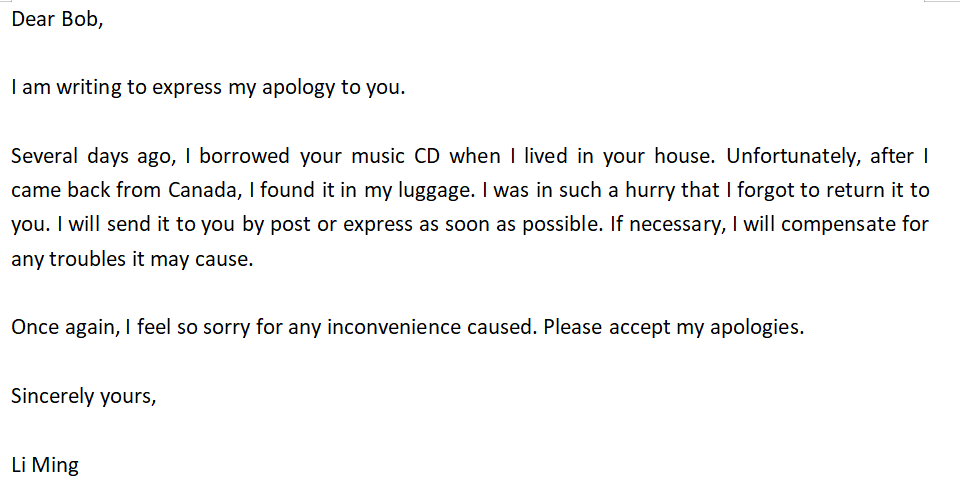This screenshot has width=960, height=478.
Task: Click the signature 'Li Ming'
Action: coord(45,466)
